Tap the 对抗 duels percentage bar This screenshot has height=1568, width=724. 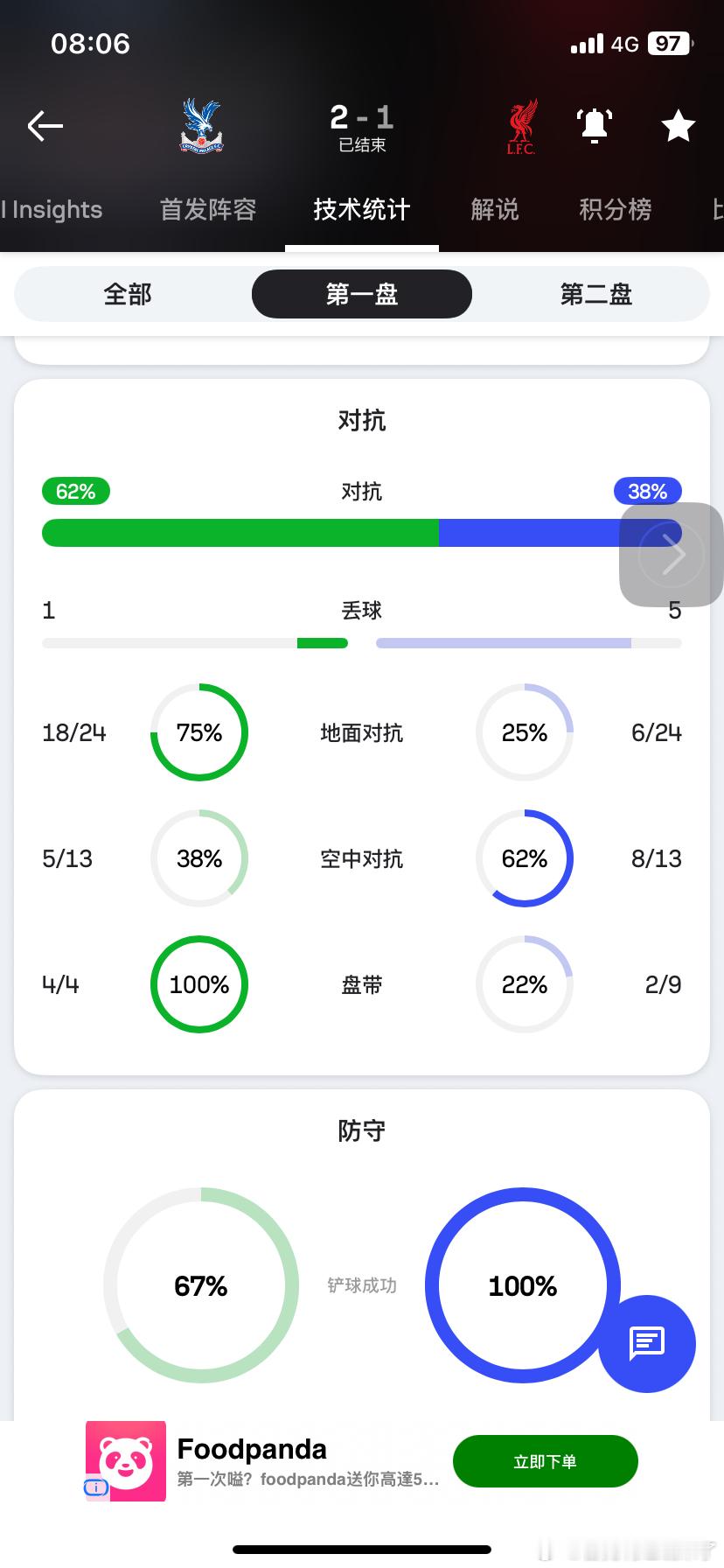[362, 533]
